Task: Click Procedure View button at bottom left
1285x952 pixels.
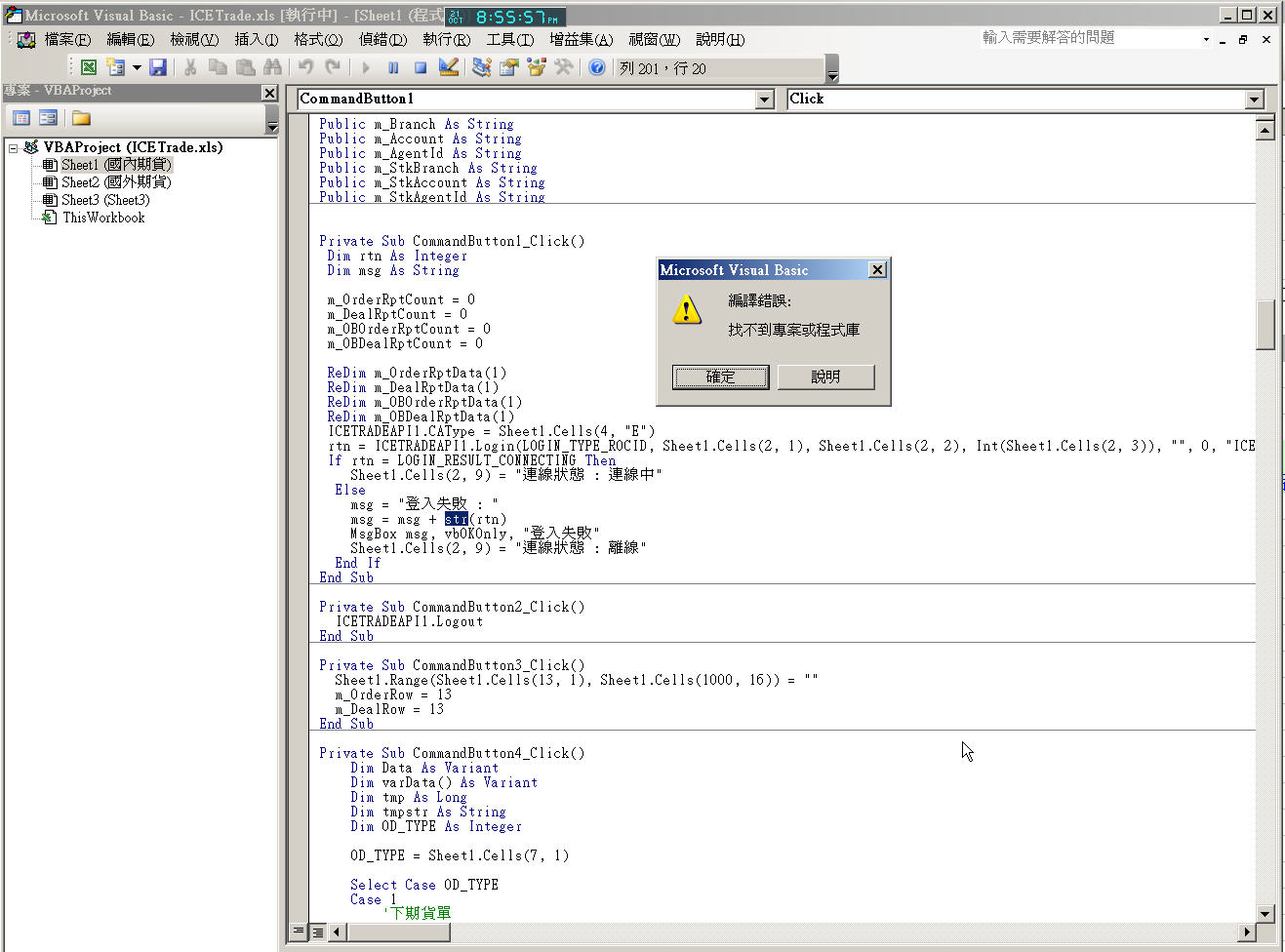Action: pyautogui.click(x=299, y=932)
